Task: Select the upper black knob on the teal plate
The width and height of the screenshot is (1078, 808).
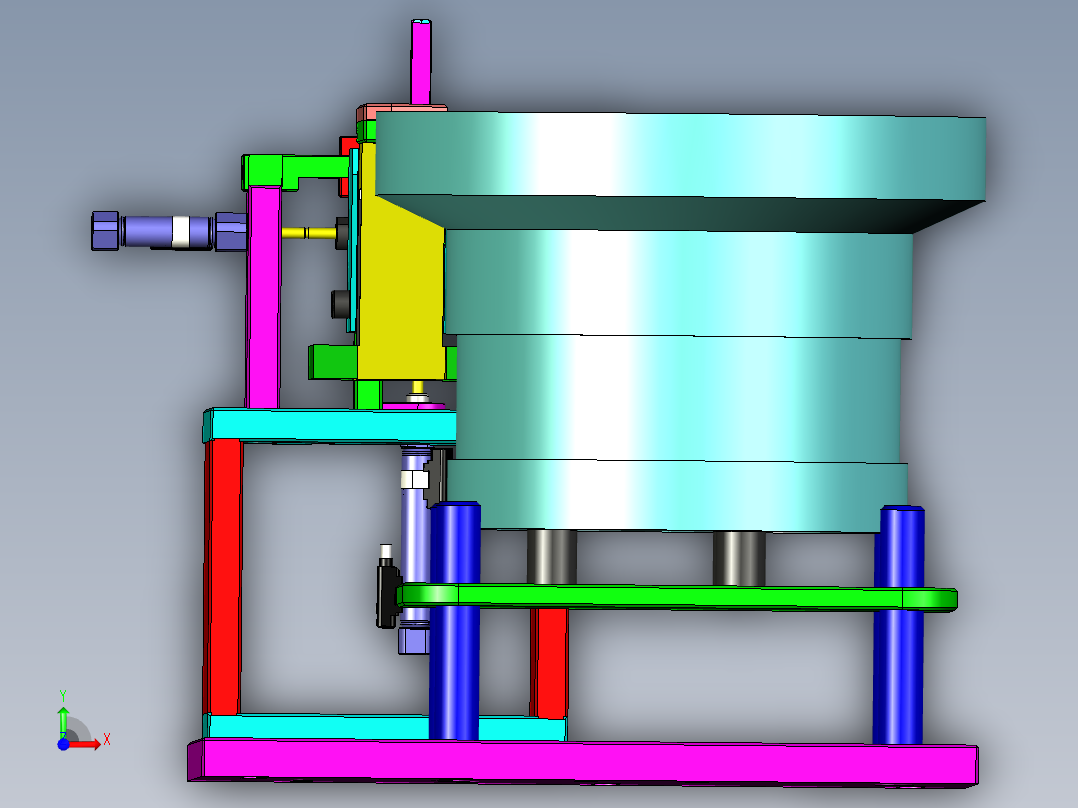Action: point(342,232)
